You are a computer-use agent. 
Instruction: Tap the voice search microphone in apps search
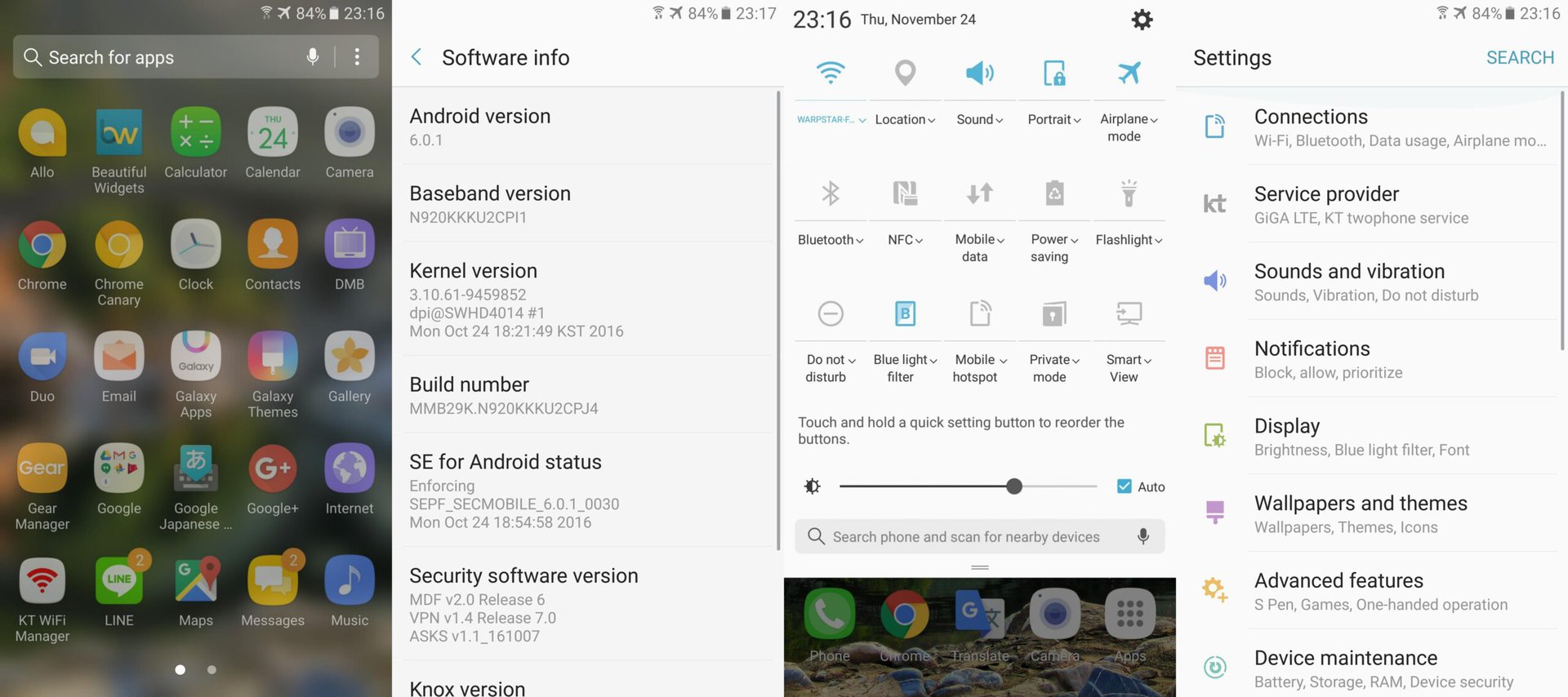pos(313,56)
